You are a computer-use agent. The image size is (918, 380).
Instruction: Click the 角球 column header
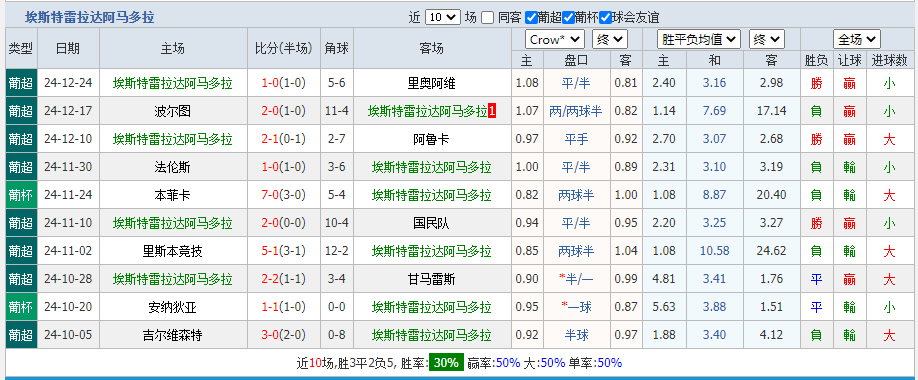tap(337, 48)
